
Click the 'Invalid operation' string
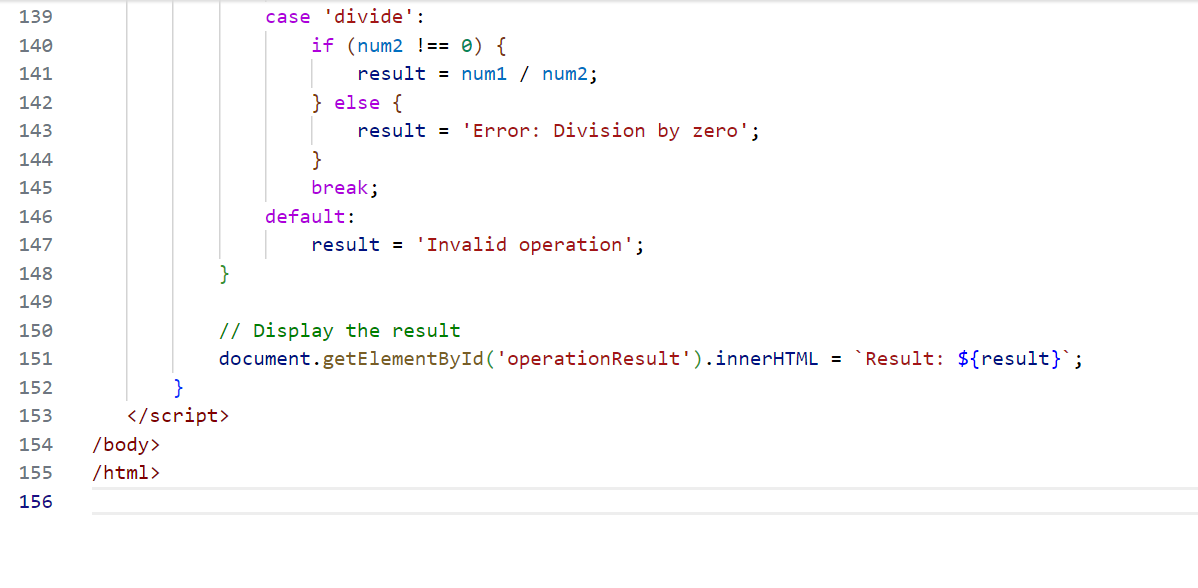(524, 244)
